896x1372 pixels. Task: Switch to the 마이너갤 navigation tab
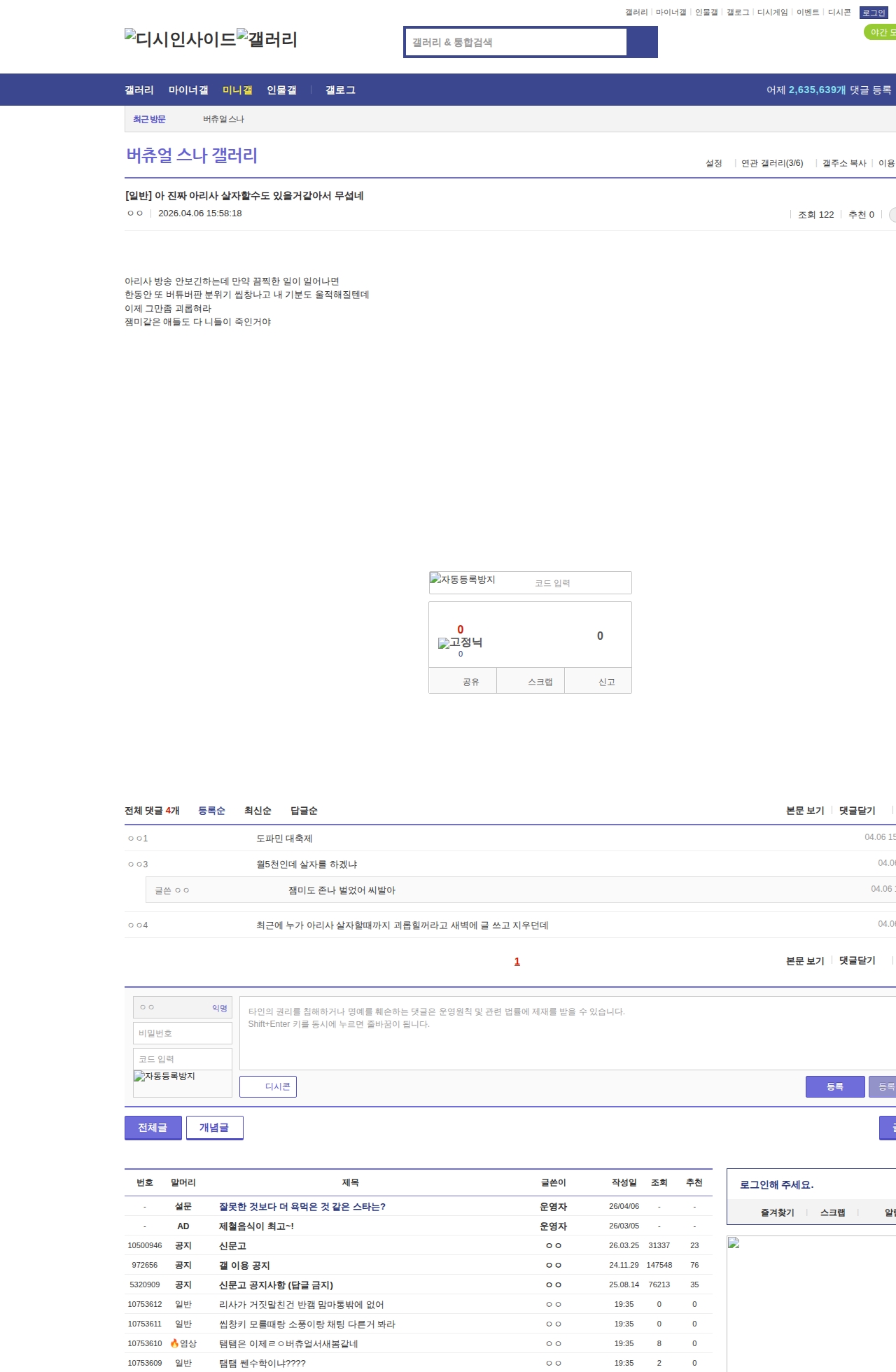(x=188, y=90)
